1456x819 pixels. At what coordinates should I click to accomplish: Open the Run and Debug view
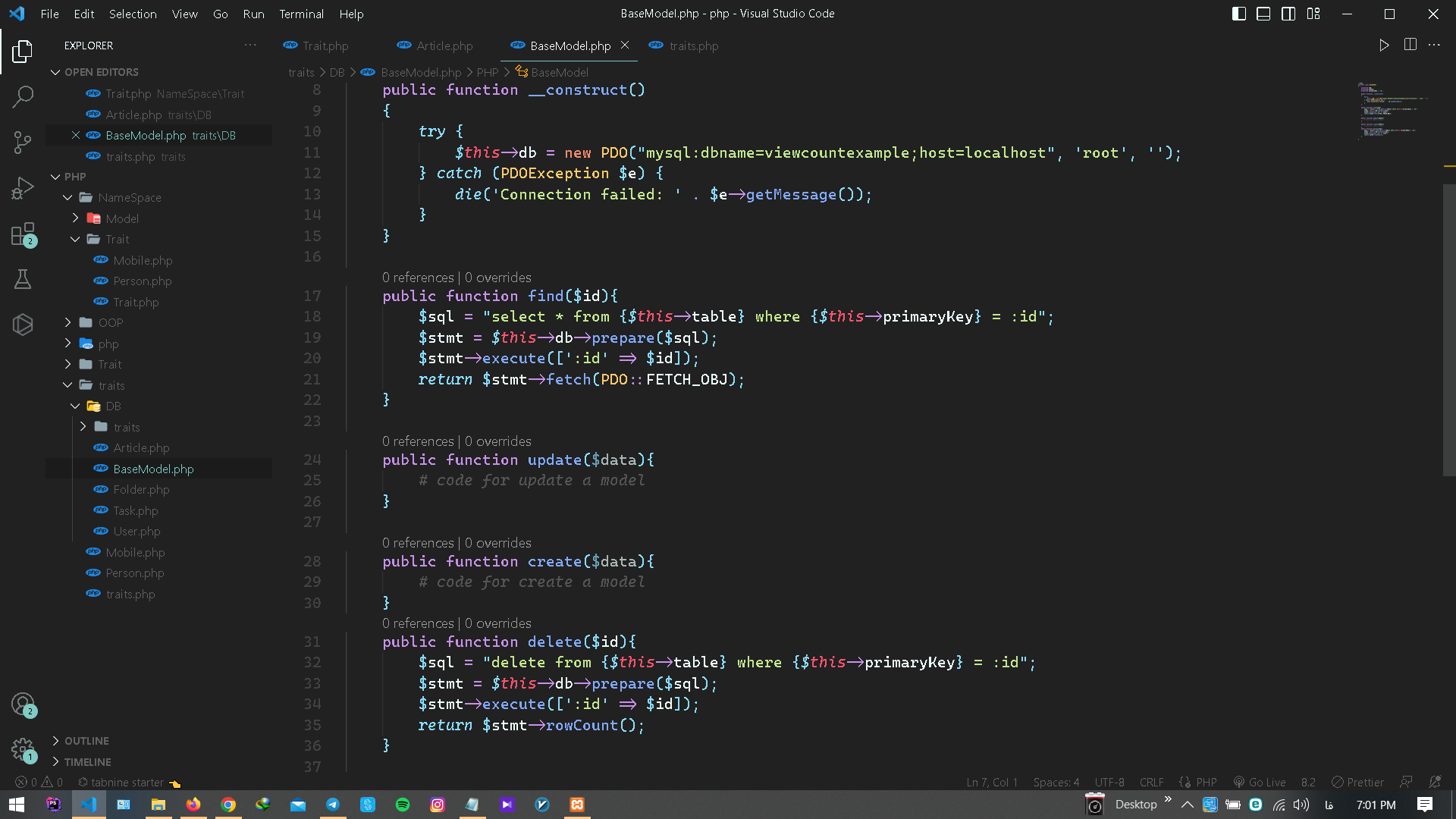click(23, 187)
